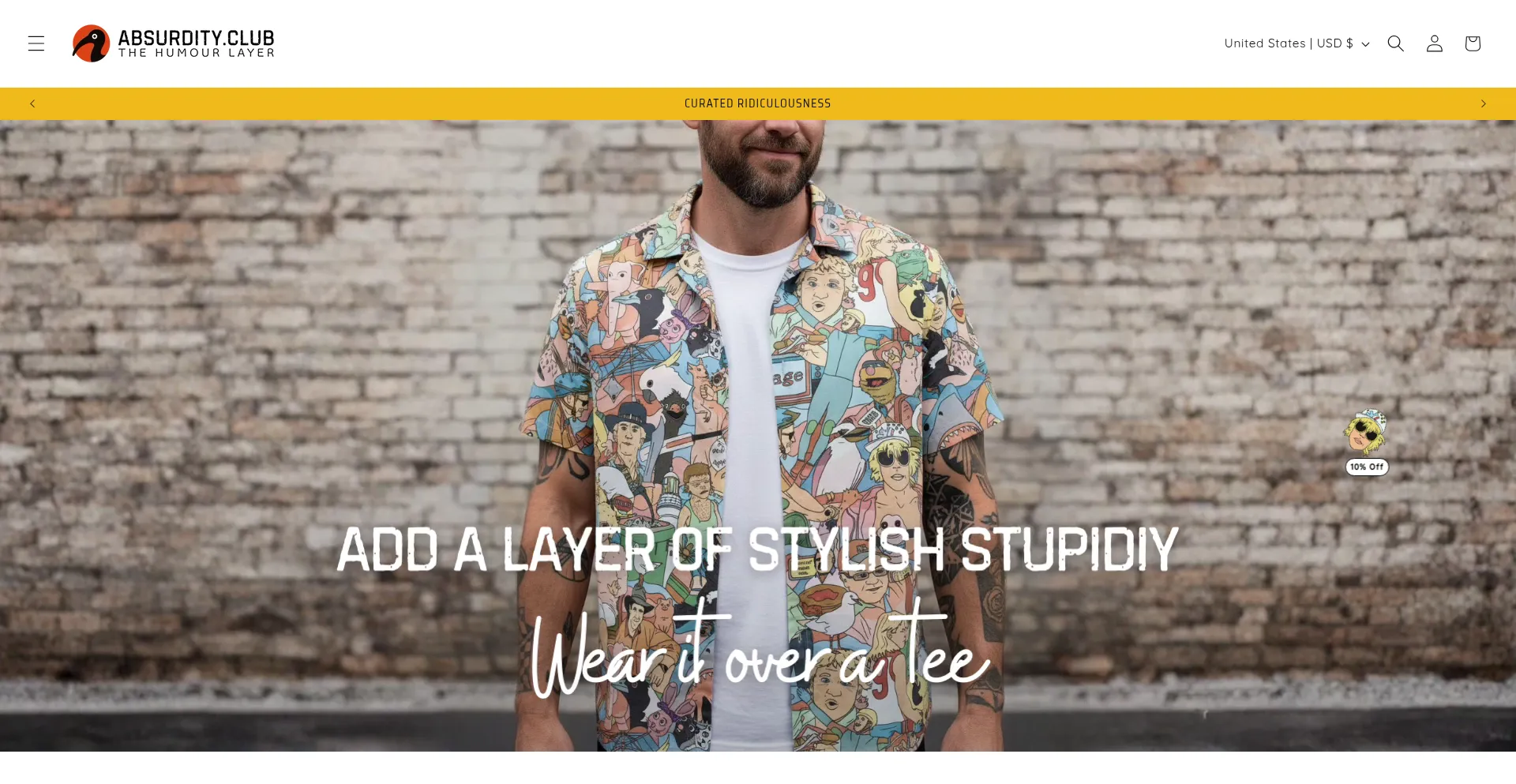
Task: Open the United States | USD $ selector
Action: click(1296, 43)
